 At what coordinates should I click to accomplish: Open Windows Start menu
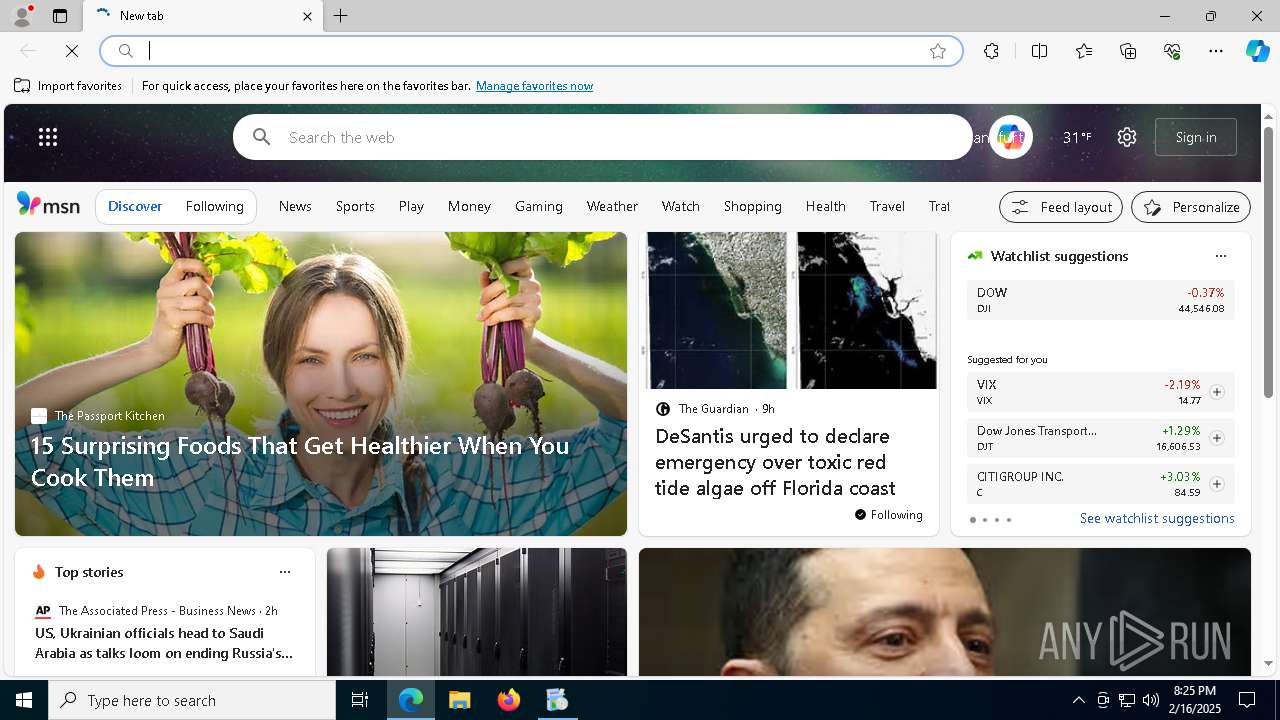coord(24,700)
